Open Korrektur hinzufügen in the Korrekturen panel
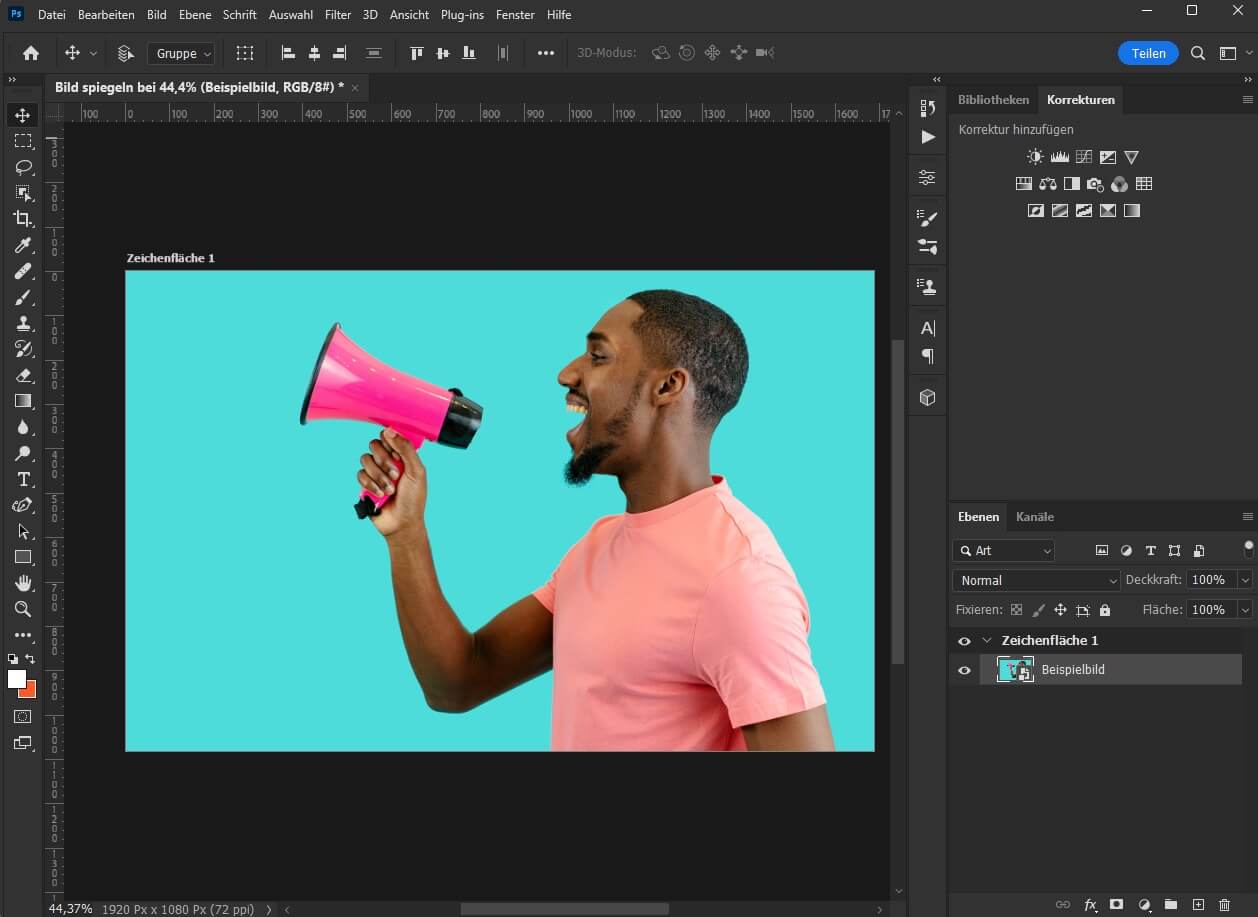The height and width of the screenshot is (917, 1258). pos(1015,130)
